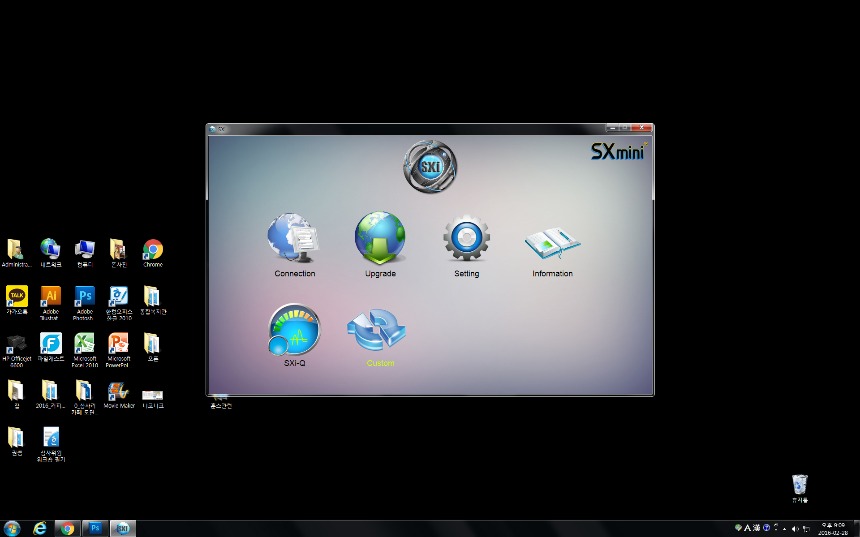Close the SX application window

pos(642,128)
